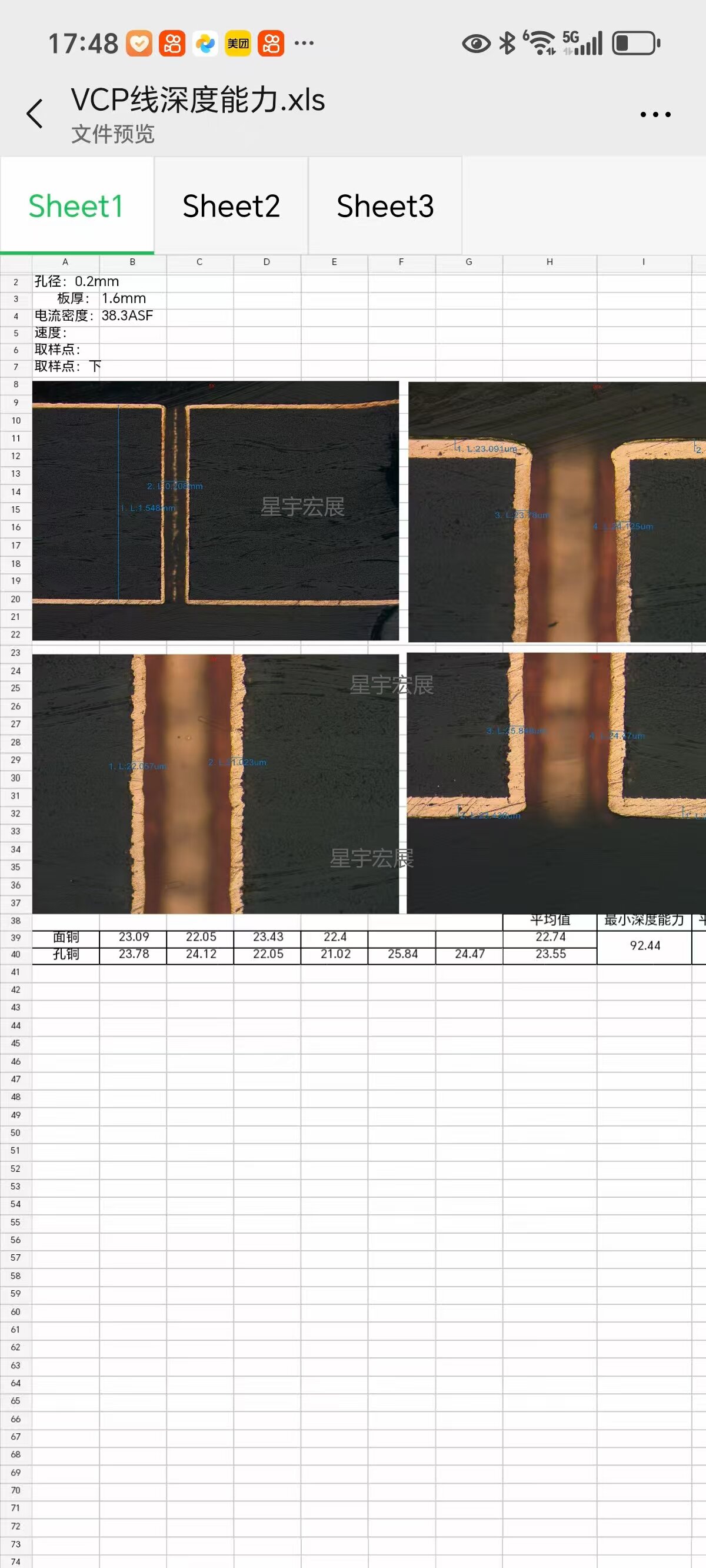Select cell containing 38.3ASF
The image size is (706, 1568).
coord(127,316)
